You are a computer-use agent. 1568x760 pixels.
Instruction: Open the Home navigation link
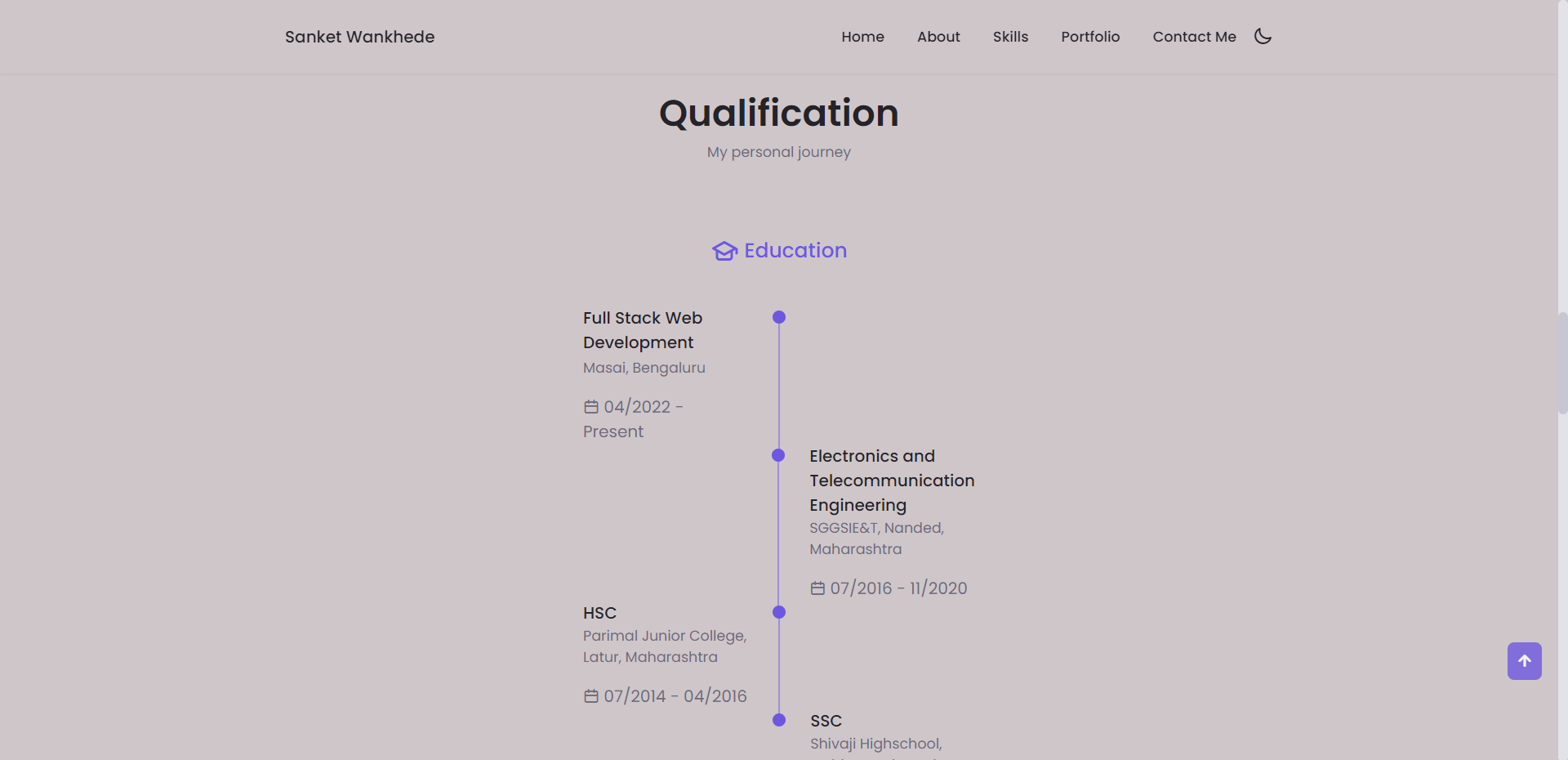click(862, 37)
